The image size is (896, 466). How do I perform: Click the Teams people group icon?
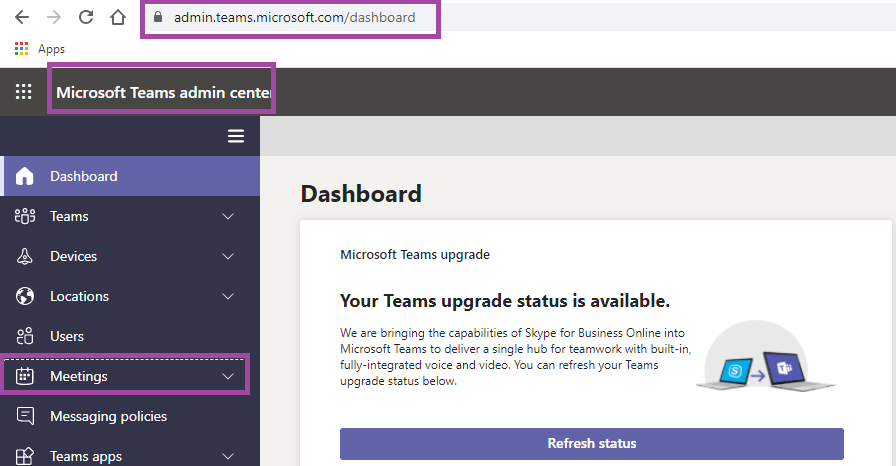coord(25,216)
